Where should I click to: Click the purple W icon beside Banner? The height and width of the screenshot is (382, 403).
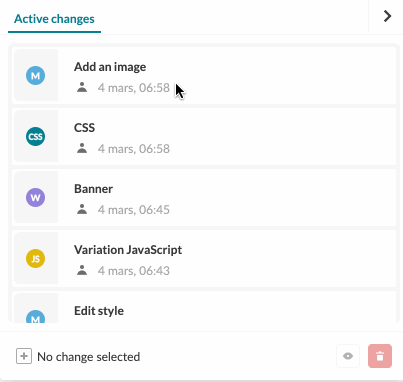point(36,197)
